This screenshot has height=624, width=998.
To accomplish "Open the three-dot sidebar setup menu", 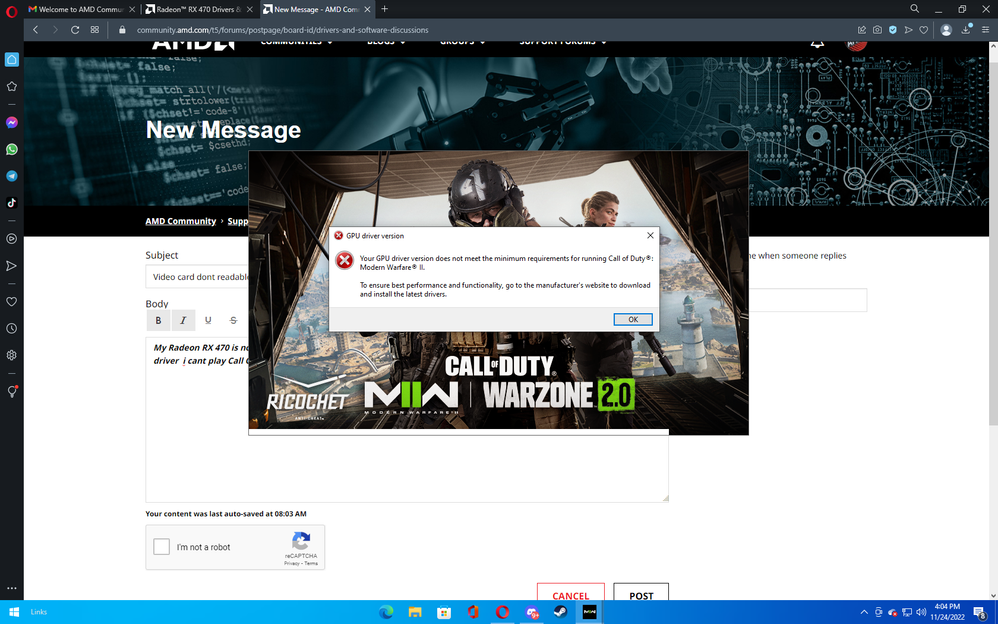I will click(x=11, y=588).
